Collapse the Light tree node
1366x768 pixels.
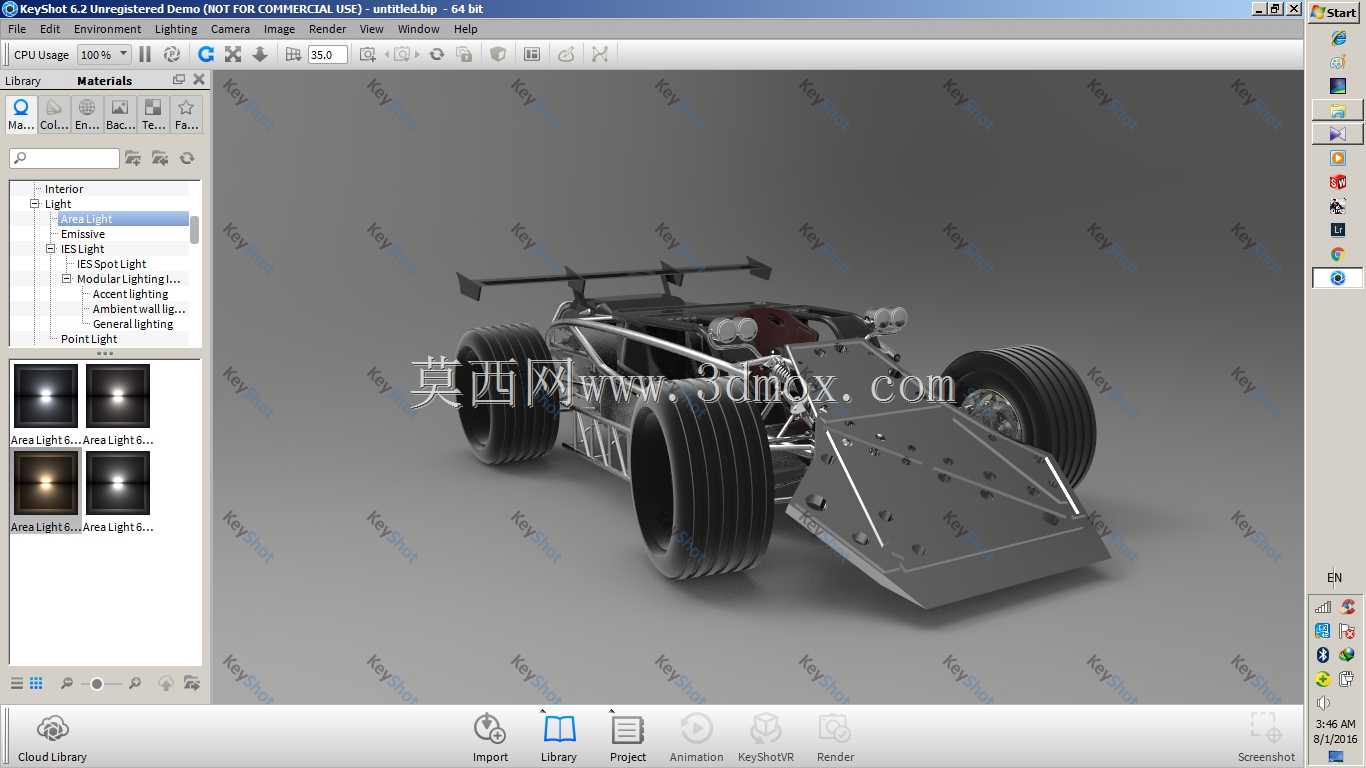pyautogui.click(x=35, y=204)
